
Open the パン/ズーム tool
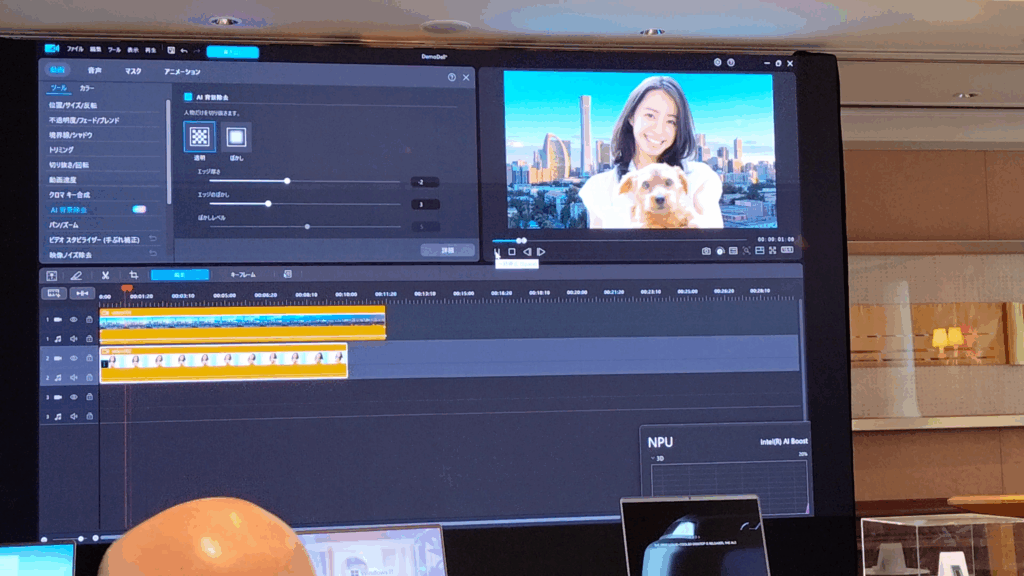[x=63, y=225]
